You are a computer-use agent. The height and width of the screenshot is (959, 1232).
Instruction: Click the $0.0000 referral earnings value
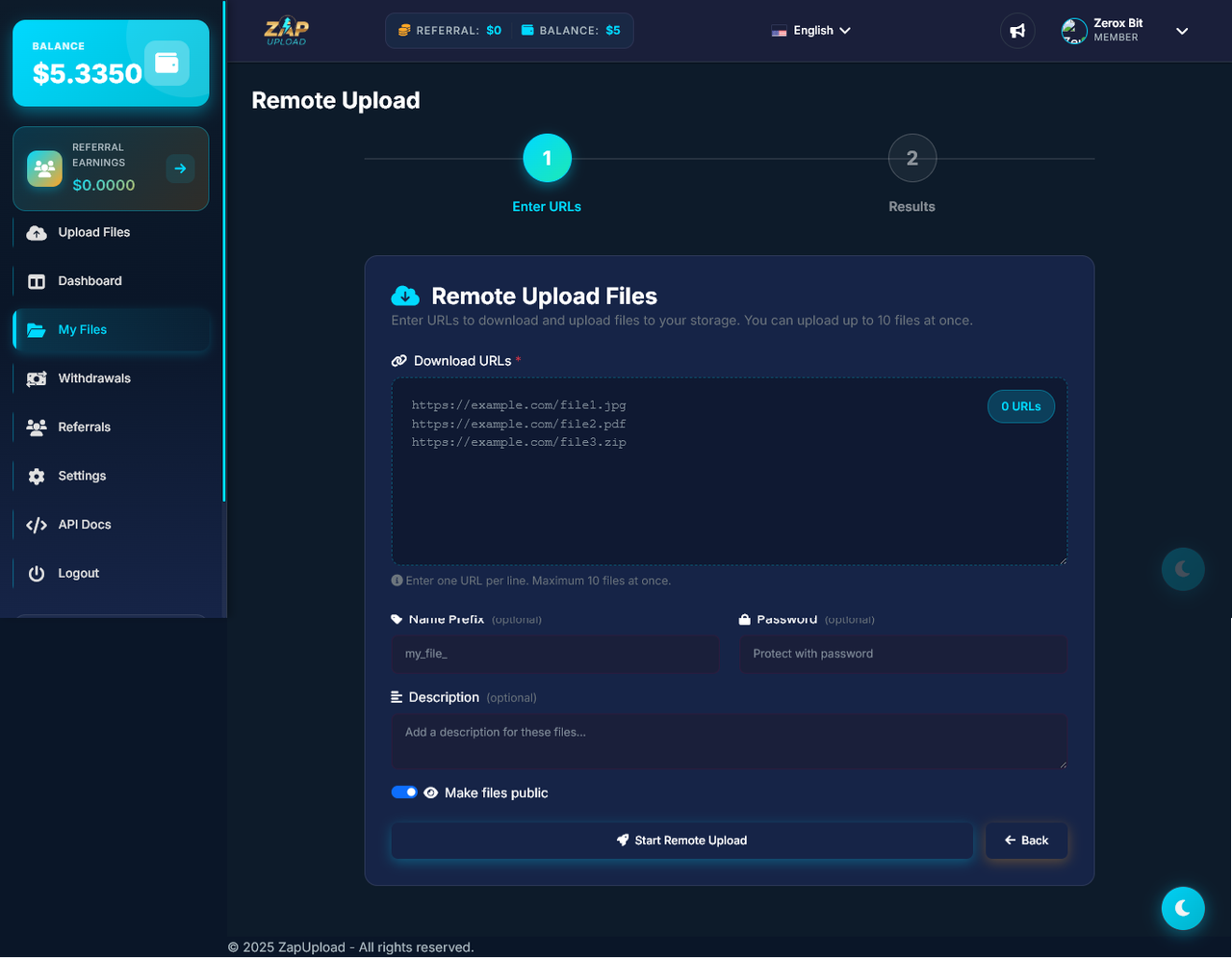tap(104, 185)
